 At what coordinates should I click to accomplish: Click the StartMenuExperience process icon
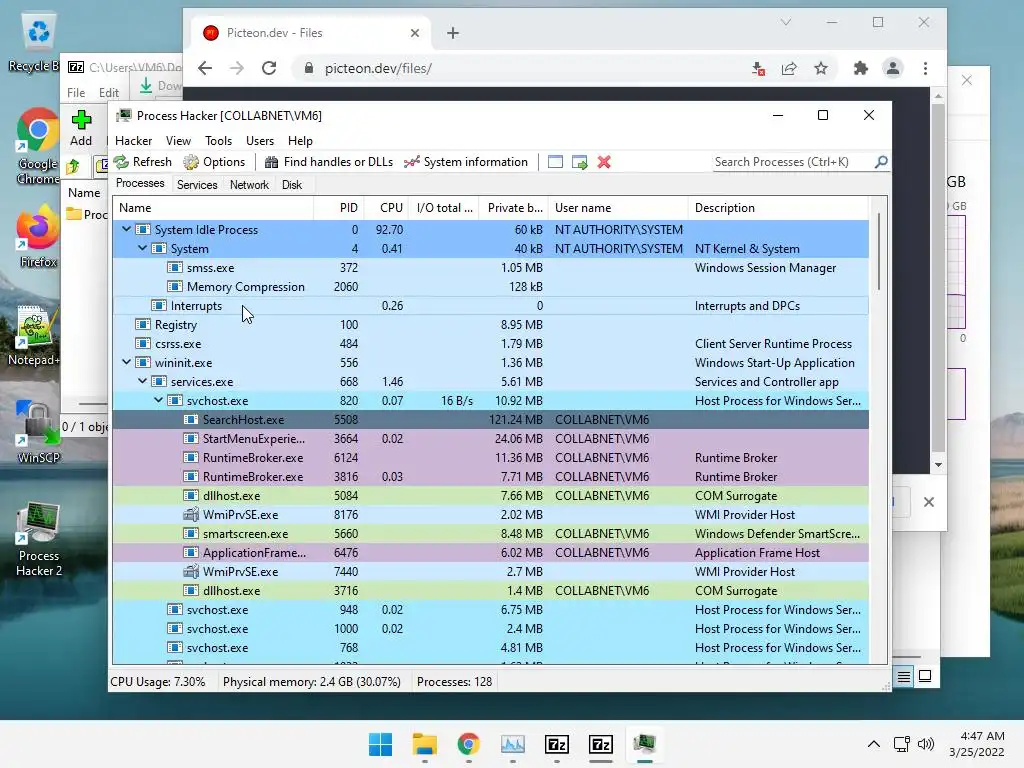(x=191, y=438)
